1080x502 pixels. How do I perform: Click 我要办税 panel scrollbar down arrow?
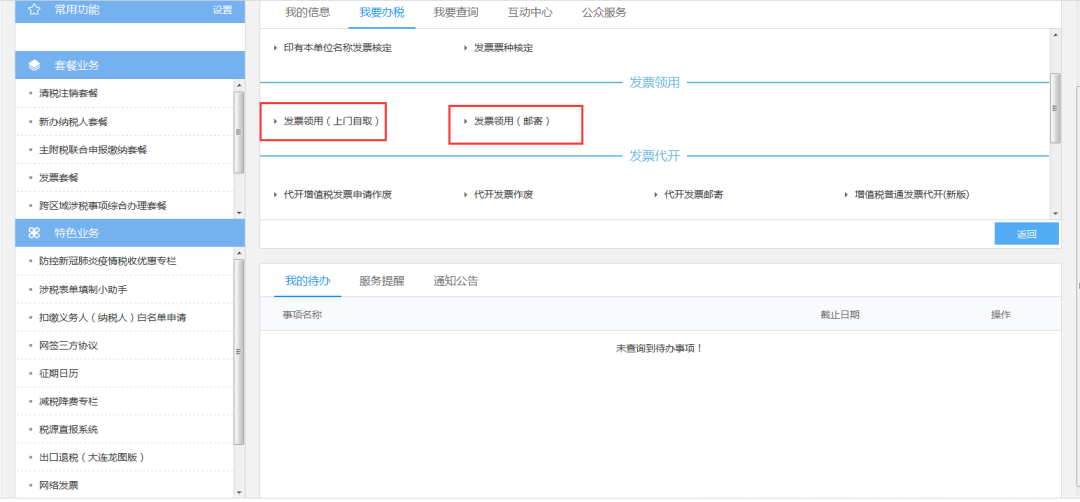tap(1055, 213)
